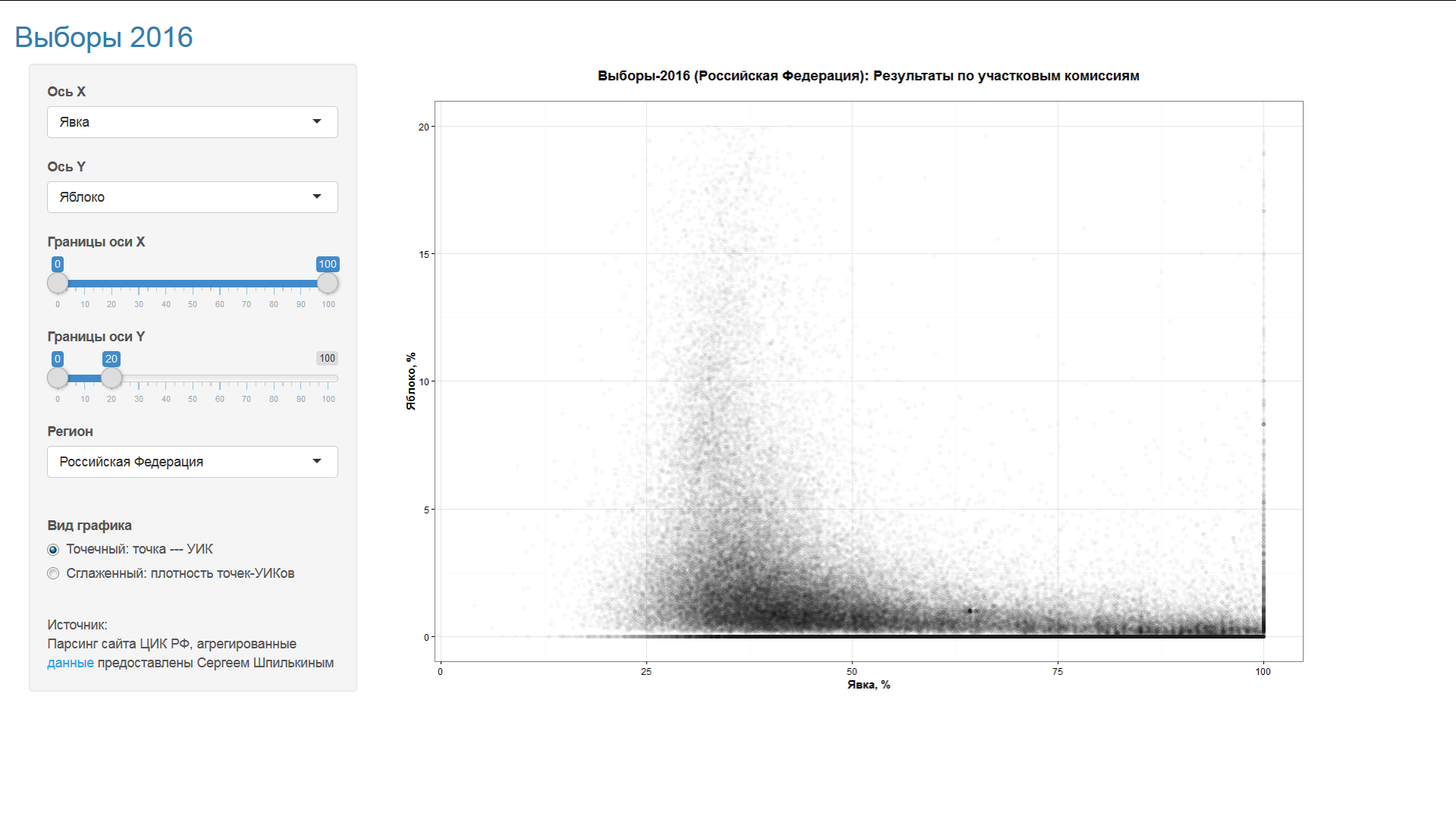Click the grey 100 max label on Y slider
The width and height of the screenshot is (1456, 819).
[327, 359]
